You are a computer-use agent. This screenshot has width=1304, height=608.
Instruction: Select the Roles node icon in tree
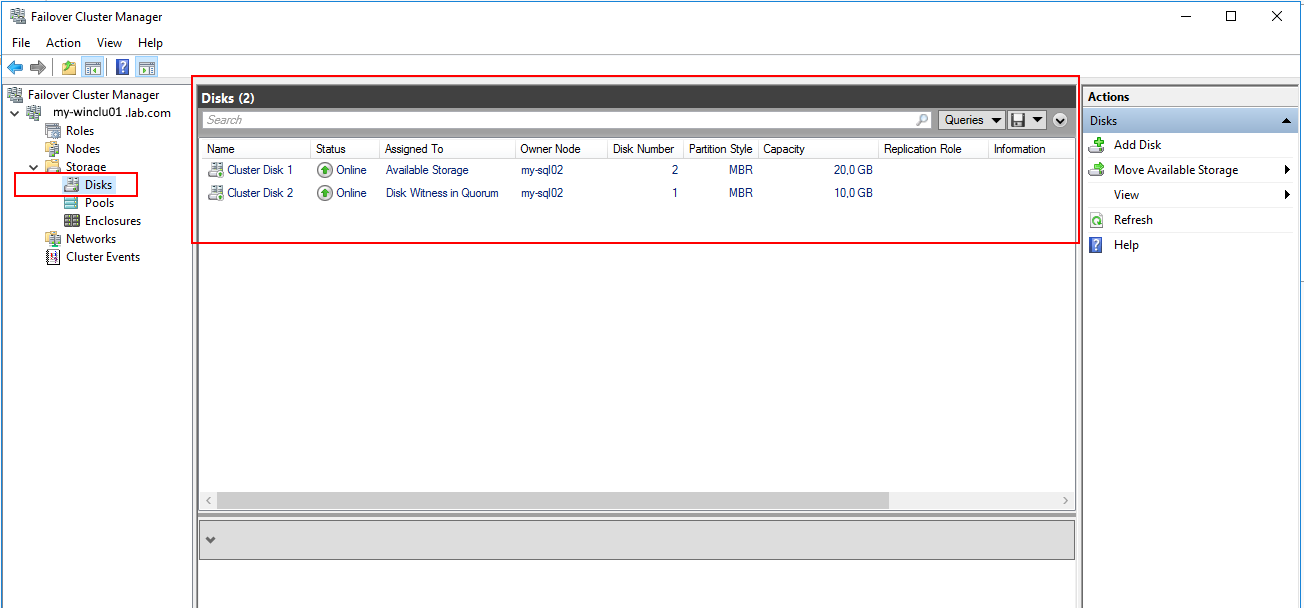[x=53, y=131]
